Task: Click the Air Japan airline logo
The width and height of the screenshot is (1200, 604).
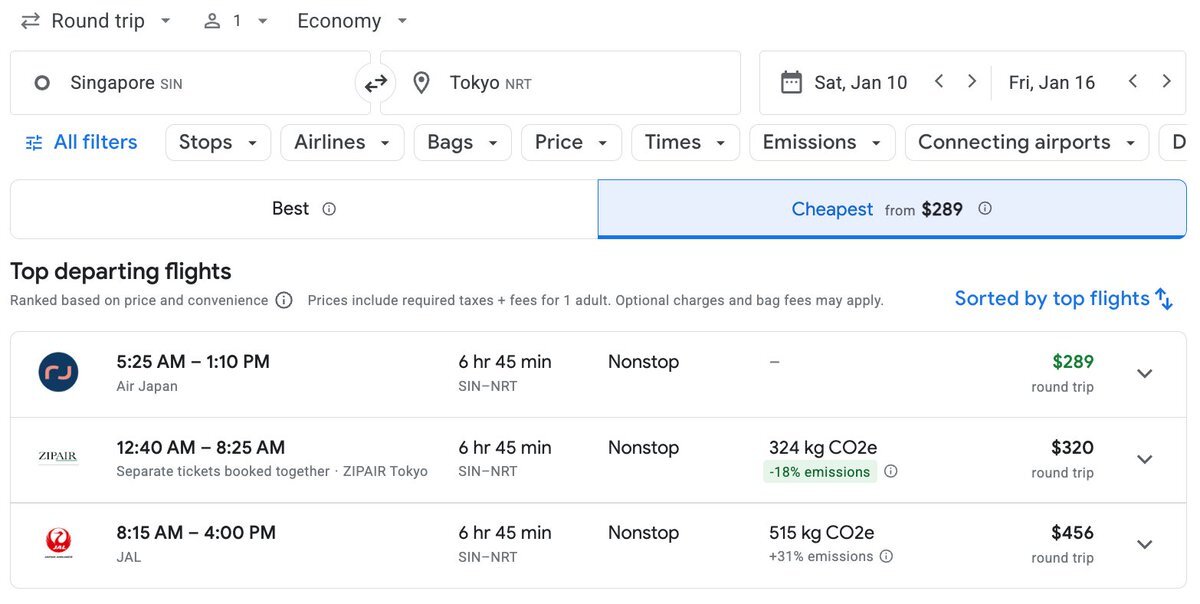Action: [x=59, y=373]
